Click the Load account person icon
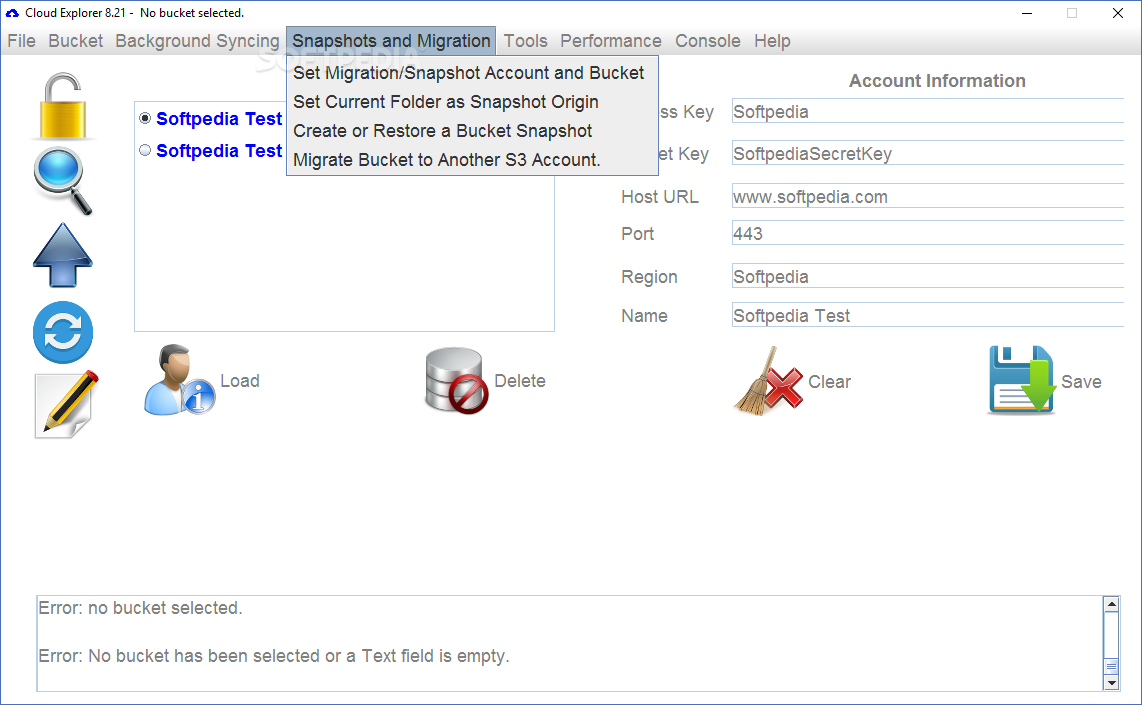Viewport: 1142px width, 705px height. (x=178, y=379)
